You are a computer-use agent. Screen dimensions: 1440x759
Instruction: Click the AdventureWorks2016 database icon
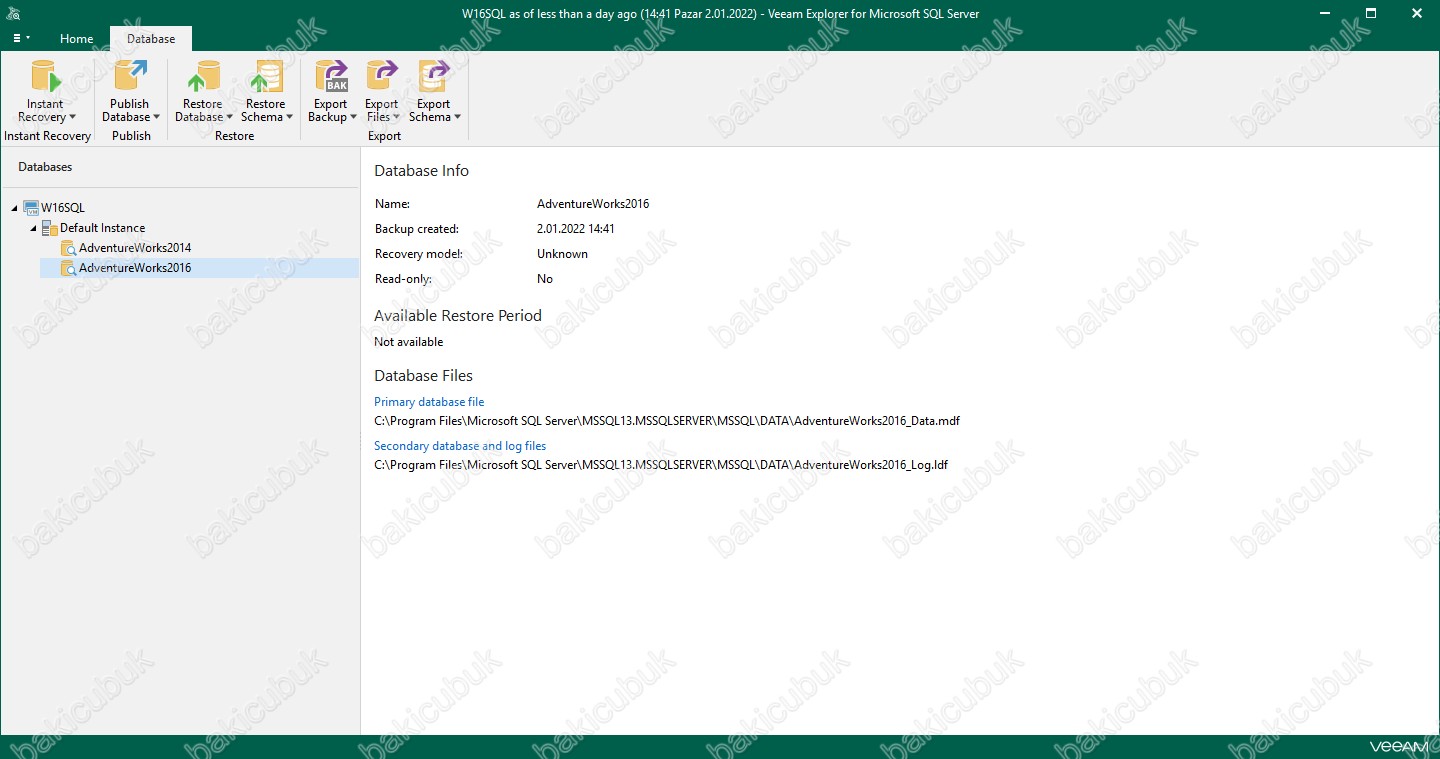[68, 268]
